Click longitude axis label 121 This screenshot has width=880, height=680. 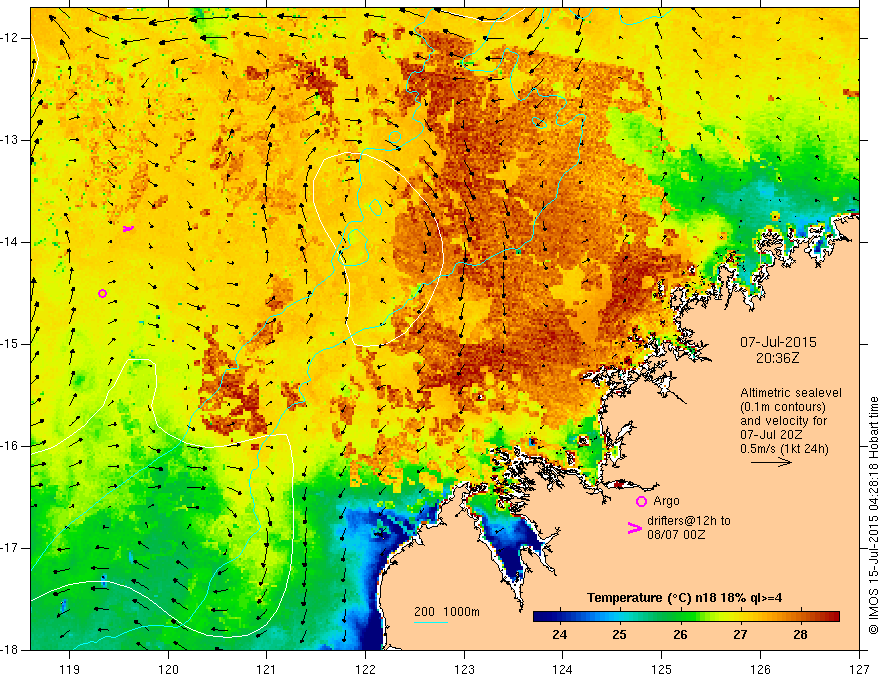tap(267, 669)
